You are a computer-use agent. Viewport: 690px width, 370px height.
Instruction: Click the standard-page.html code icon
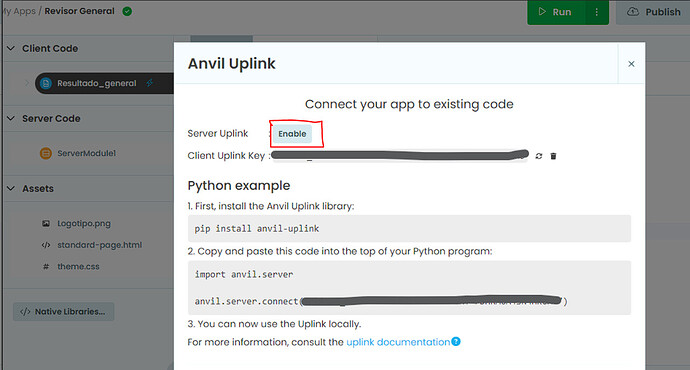tap(46, 245)
